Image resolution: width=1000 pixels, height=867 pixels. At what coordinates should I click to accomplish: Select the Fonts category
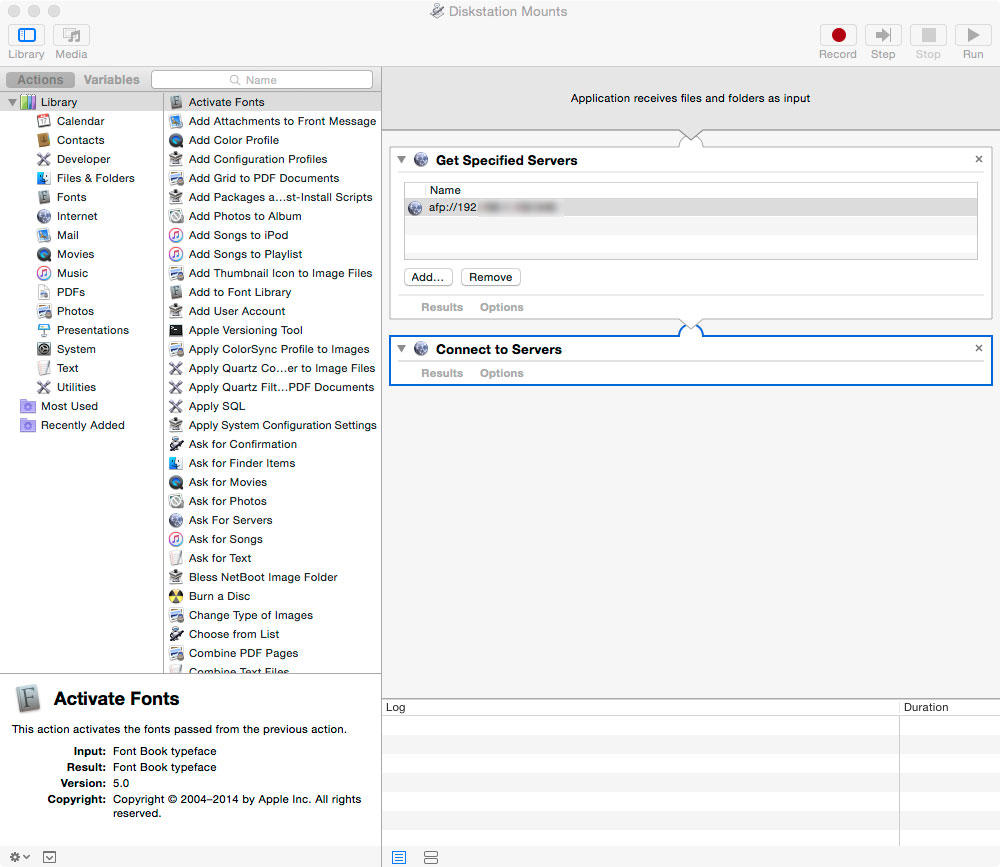coord(71,197)
